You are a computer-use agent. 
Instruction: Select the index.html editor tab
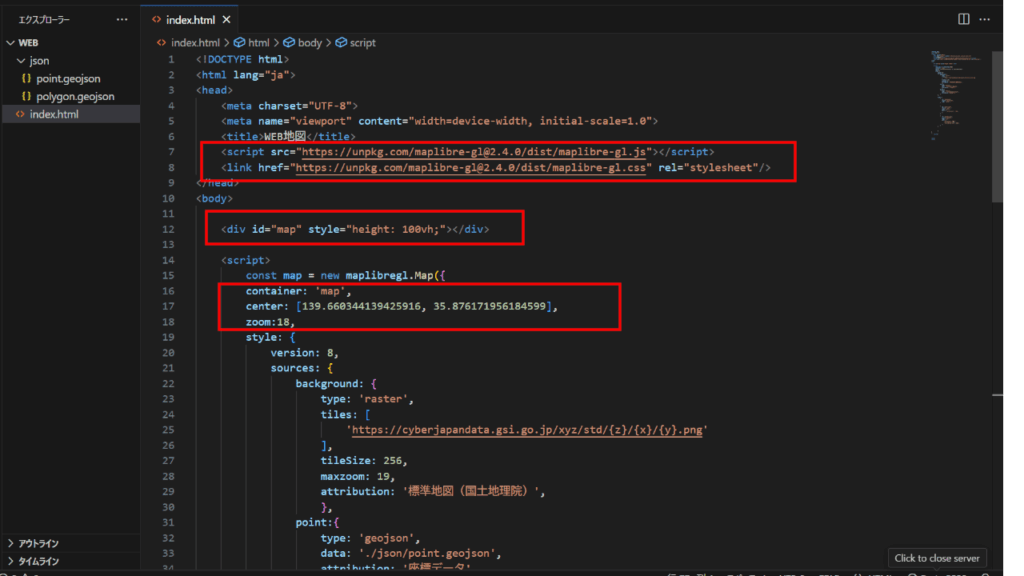(188, 19)
